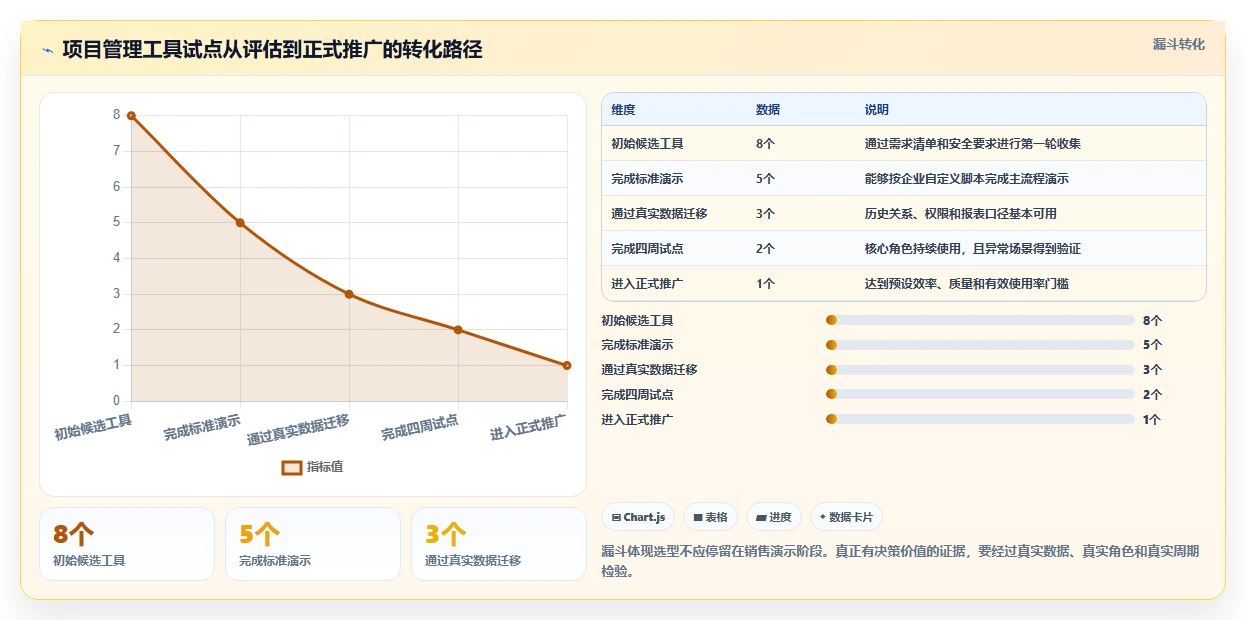Select the Chart.js tag chip
This screenshot has width=1246, height=620.
(638, 517)
